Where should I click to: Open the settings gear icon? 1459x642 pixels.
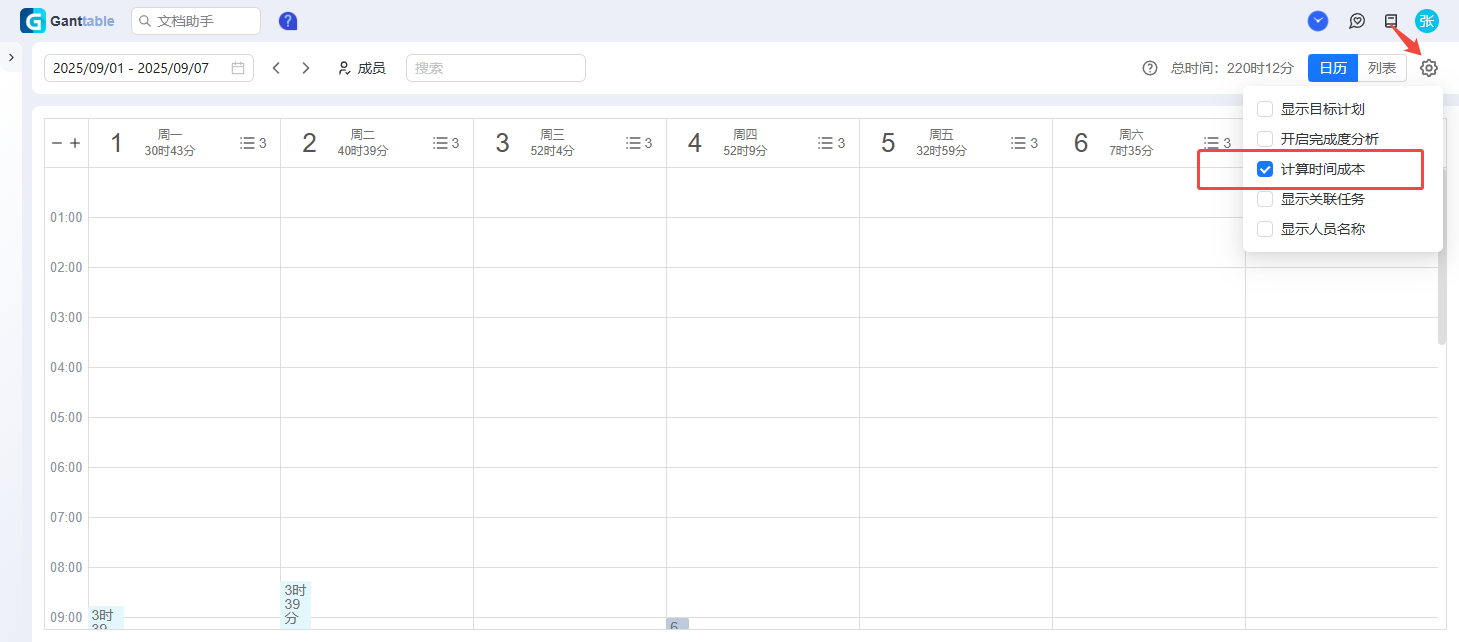tap(1429, 68)
